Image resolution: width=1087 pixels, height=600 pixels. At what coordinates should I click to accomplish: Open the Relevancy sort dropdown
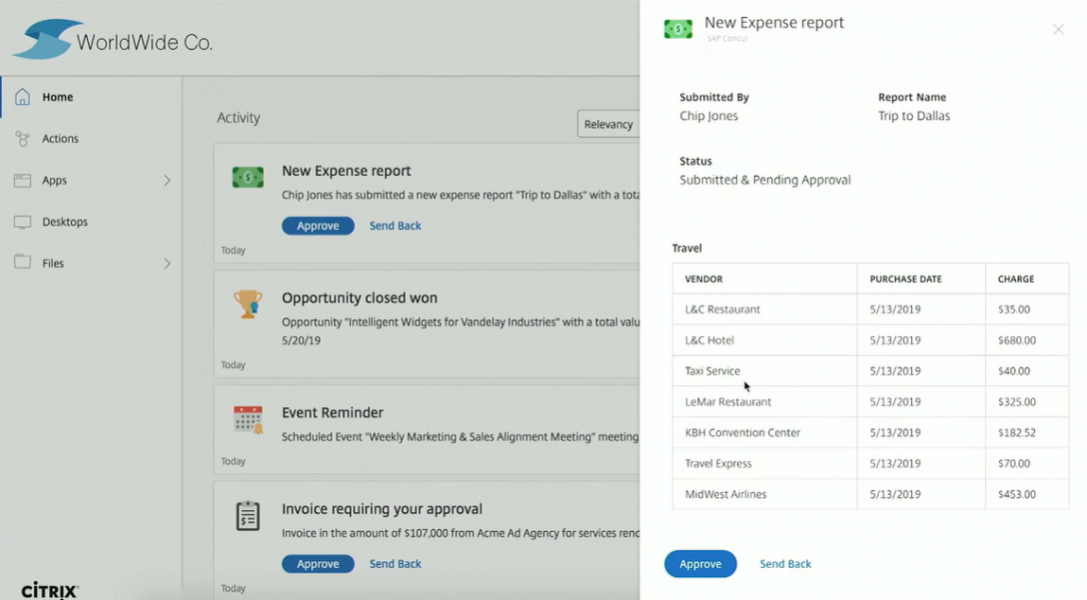click(608, 123)
